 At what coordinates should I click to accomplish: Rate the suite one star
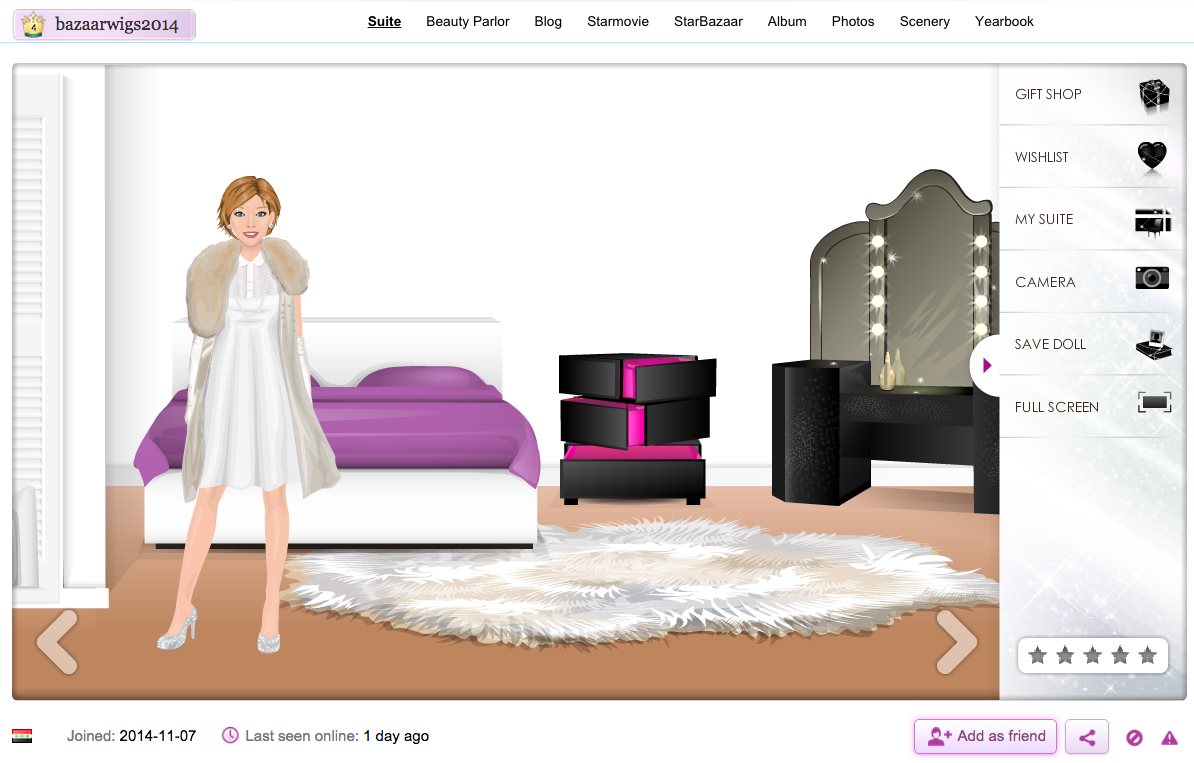1037,655
